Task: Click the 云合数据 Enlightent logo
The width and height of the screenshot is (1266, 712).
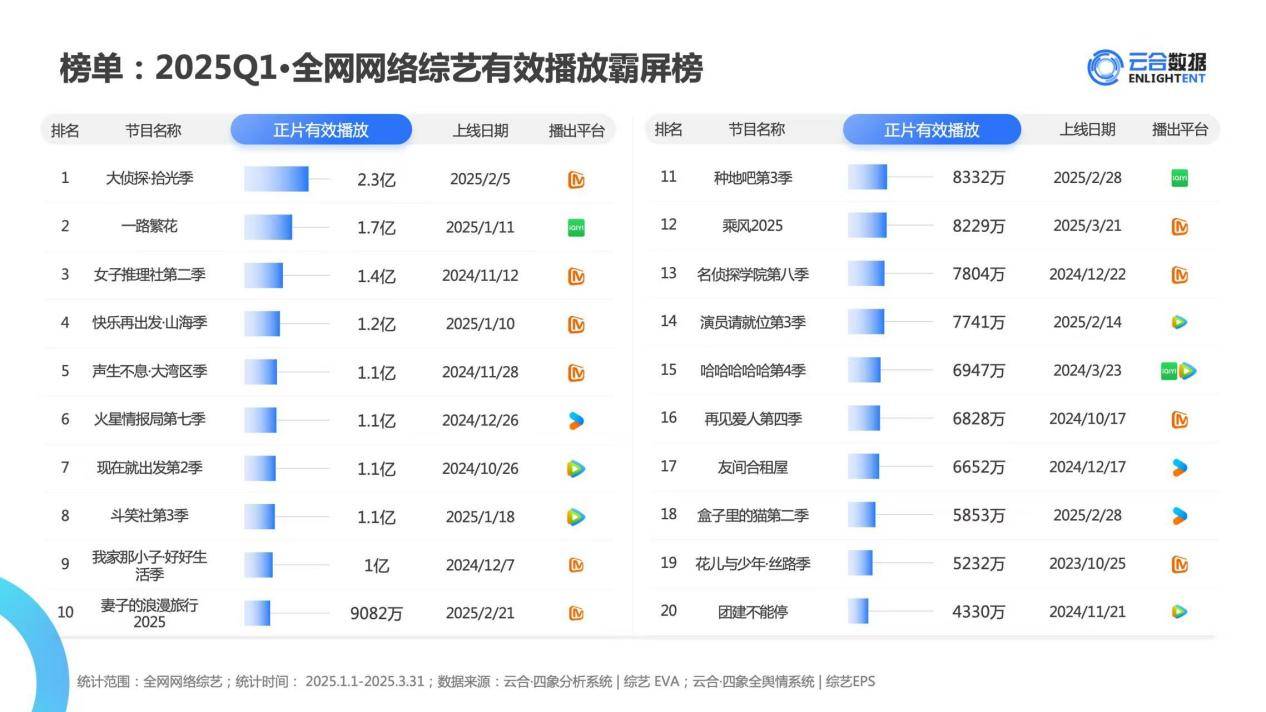Action: pyautogui.click(x=1147, y=67)
